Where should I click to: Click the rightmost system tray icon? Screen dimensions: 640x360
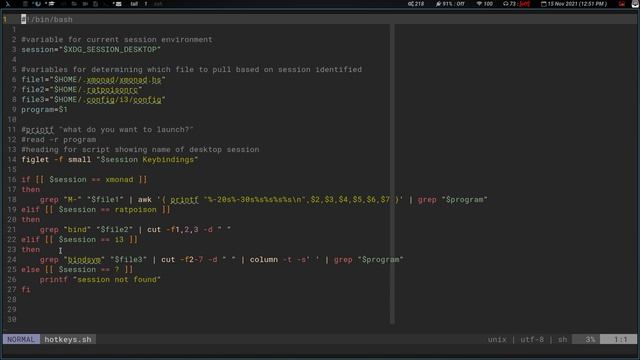click(635, 4)
